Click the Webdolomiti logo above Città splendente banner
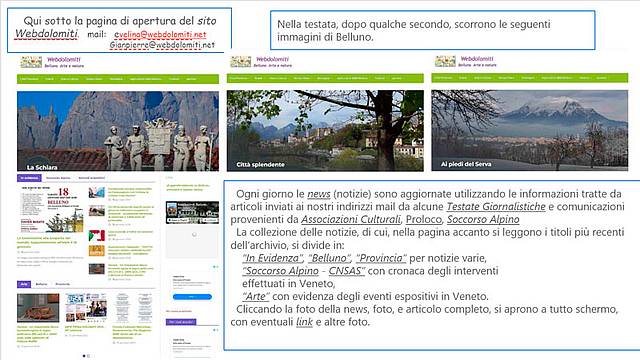 tap(261, 62)
